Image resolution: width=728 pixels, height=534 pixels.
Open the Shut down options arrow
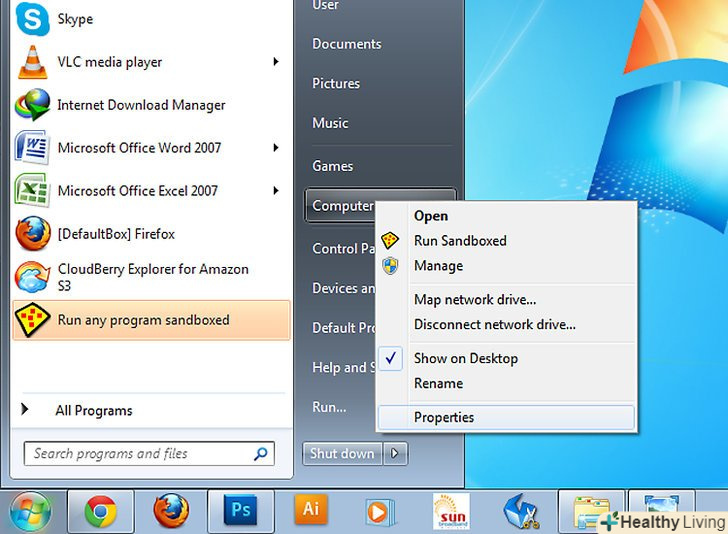pyautogui.click(x=395, y=453)
